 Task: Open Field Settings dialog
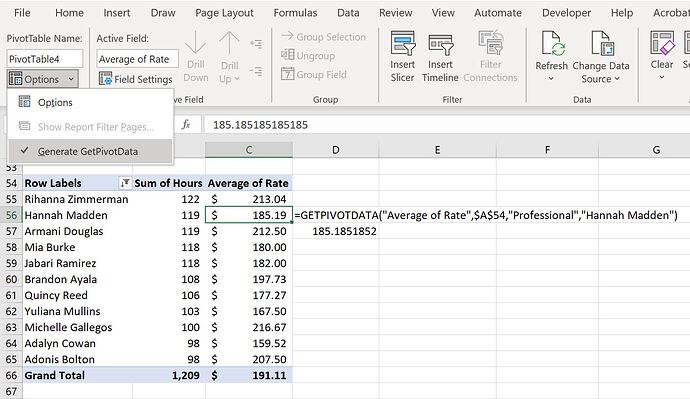pyautogui.click(x=136, y=79)
